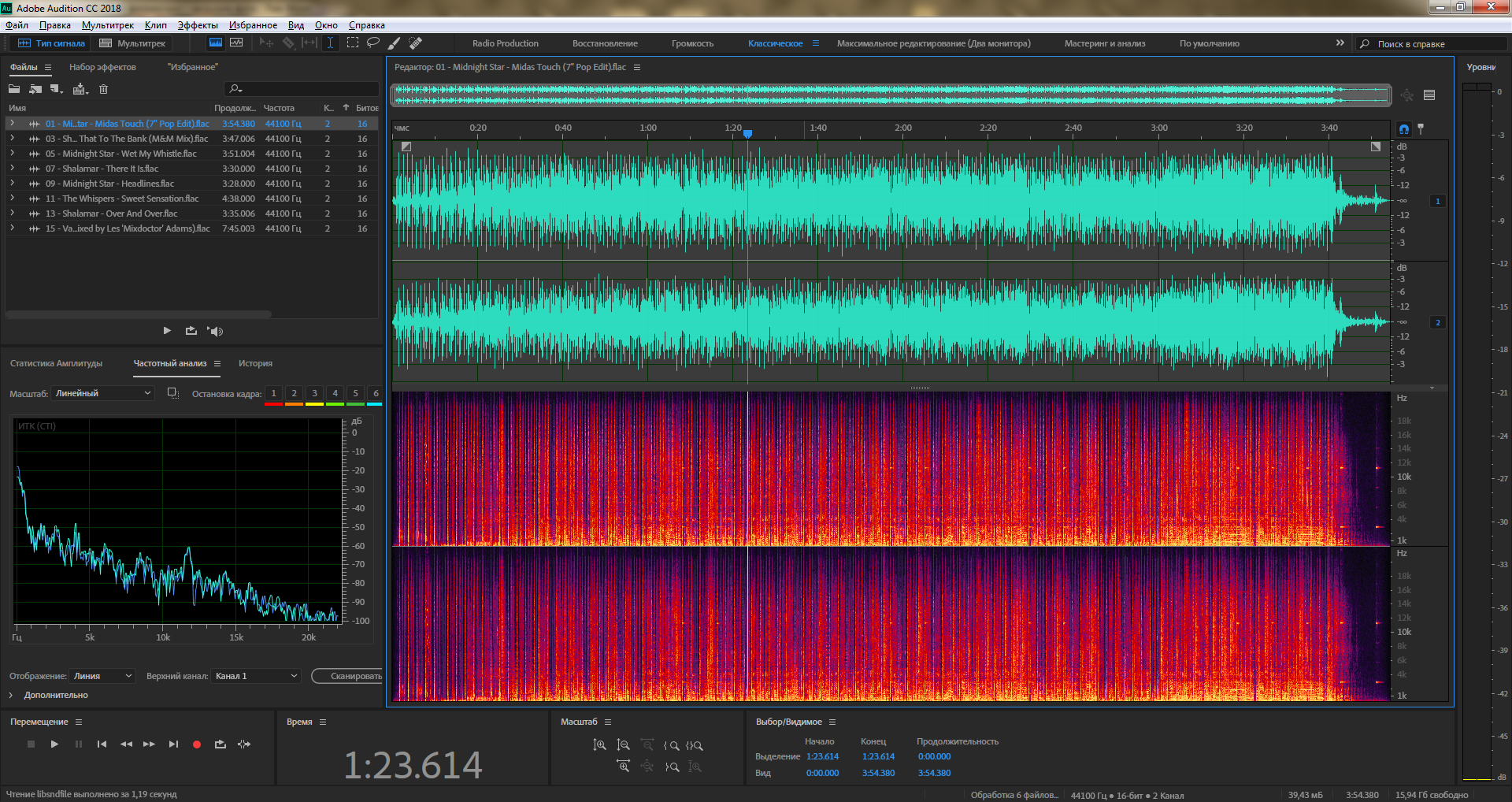
Task: Show more workspaces chevron
Action: (1340, 43)
